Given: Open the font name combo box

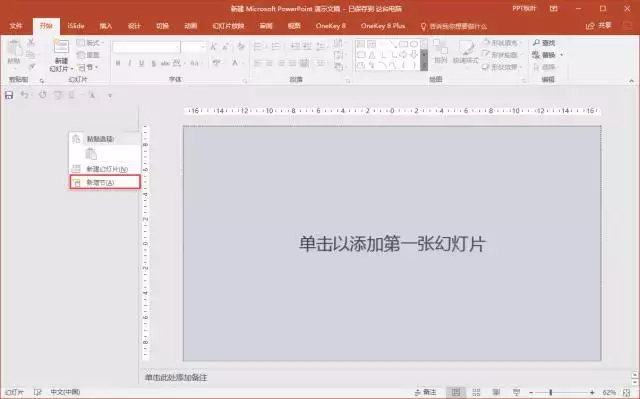Looking at the screenshot, I should pyautogui.click(x=147, y=47).
